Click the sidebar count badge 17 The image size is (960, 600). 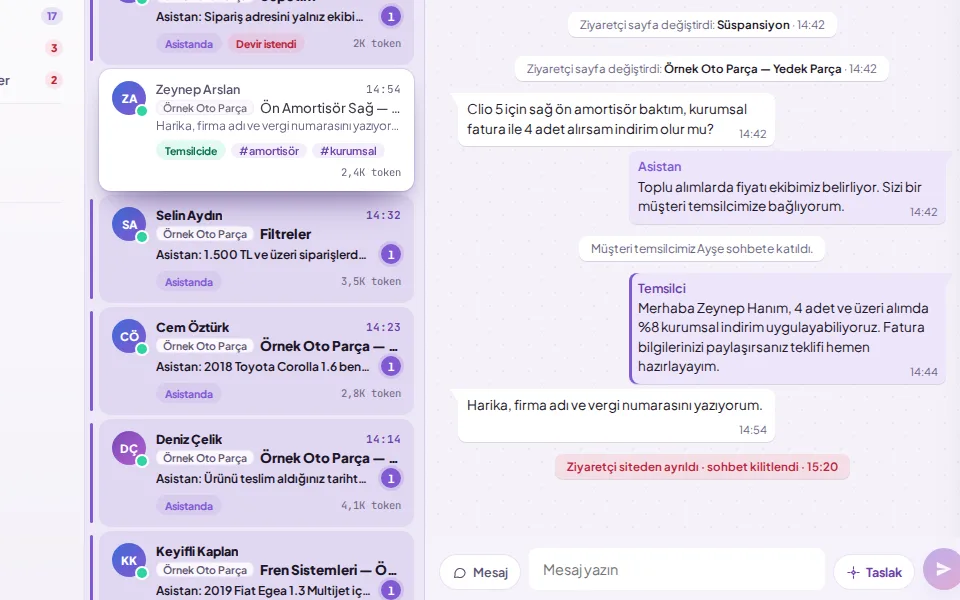coord(52,16)
